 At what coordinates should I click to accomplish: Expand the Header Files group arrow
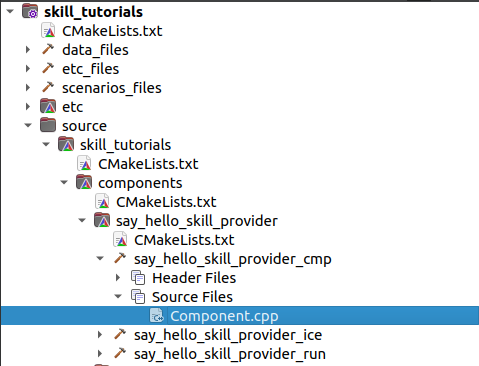pyautogui.click(x=118, y=278)
